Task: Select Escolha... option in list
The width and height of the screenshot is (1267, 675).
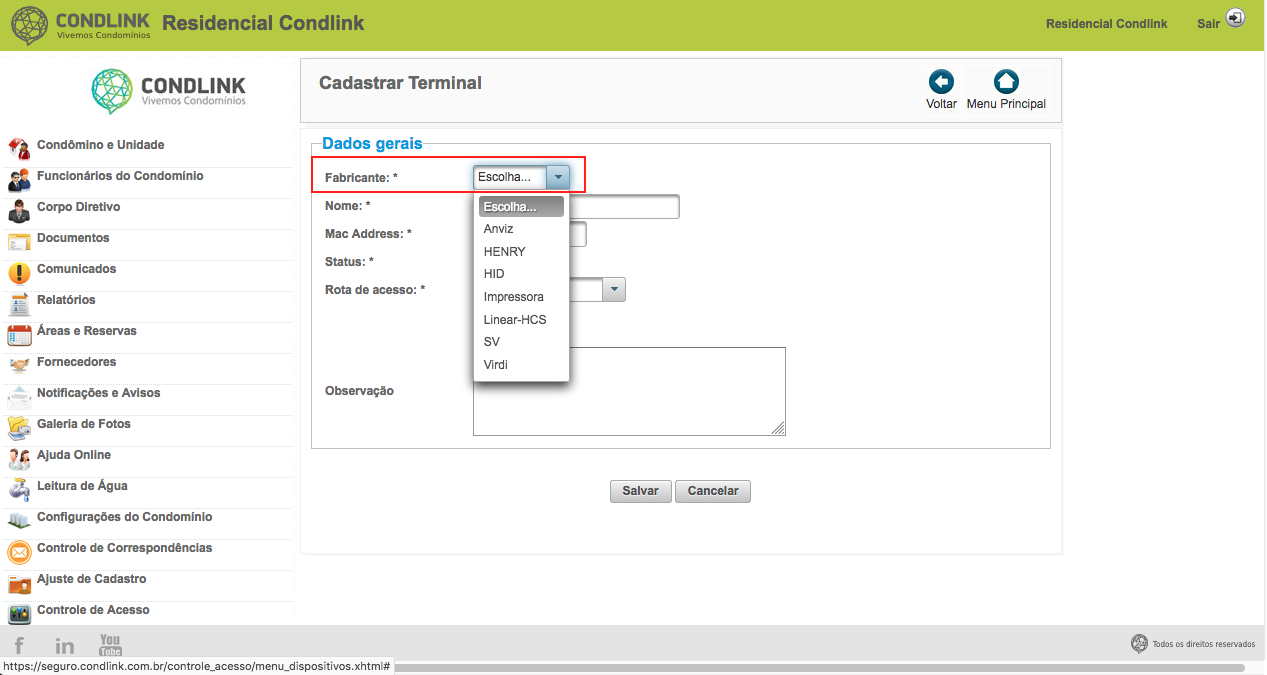Action: coord(521,207)
